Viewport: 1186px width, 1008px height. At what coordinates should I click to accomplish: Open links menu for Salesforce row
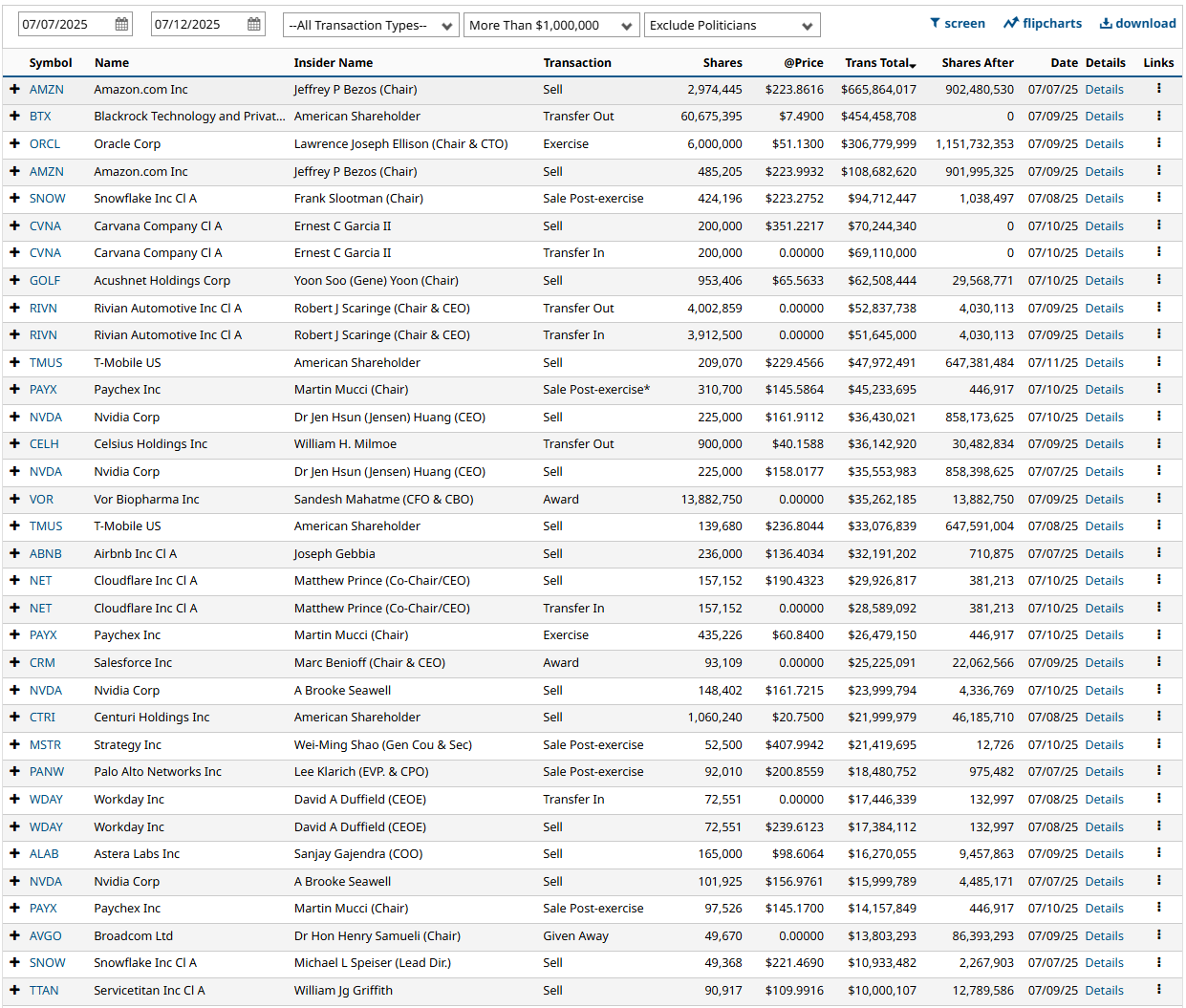1158,662
